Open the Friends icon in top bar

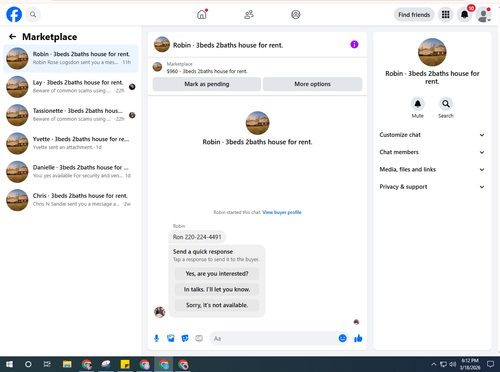point(249,15)
